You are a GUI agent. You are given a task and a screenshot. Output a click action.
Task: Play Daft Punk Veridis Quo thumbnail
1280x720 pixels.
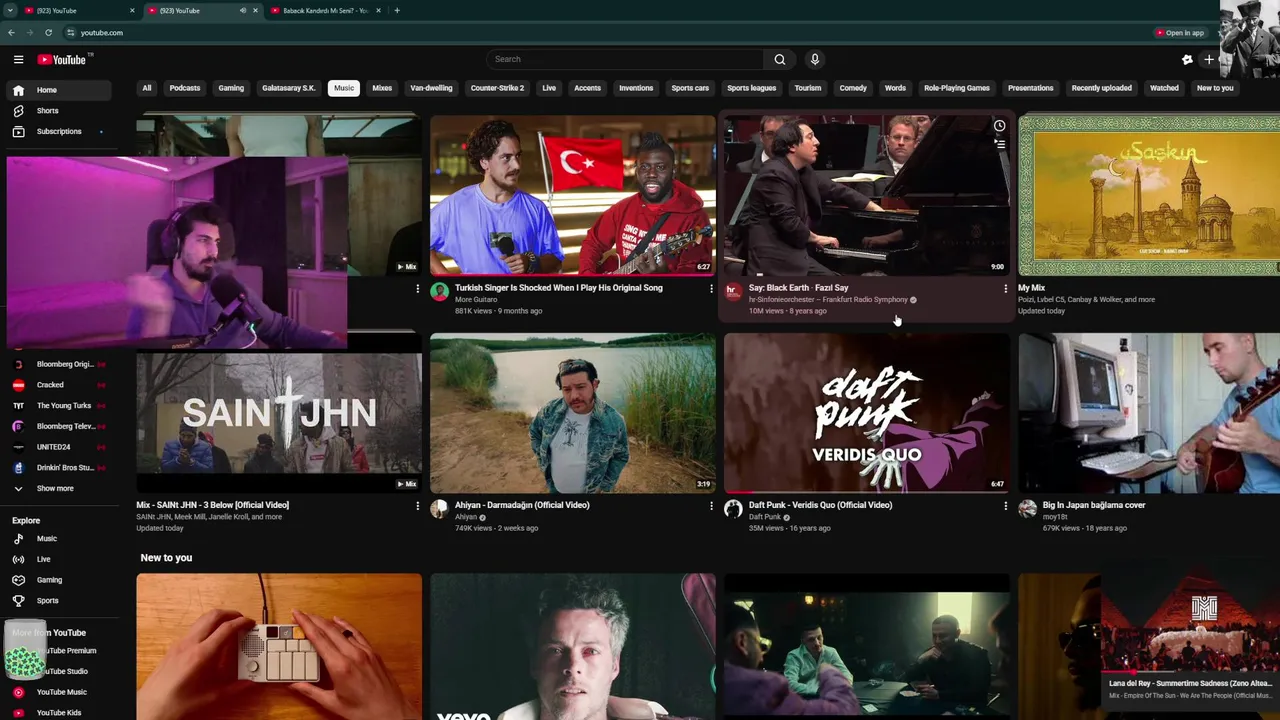coord(867,413)
